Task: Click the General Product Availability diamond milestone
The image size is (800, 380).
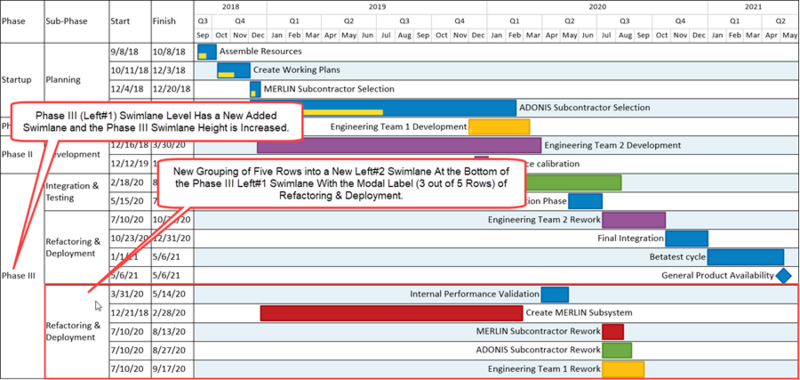Action: 784,275
